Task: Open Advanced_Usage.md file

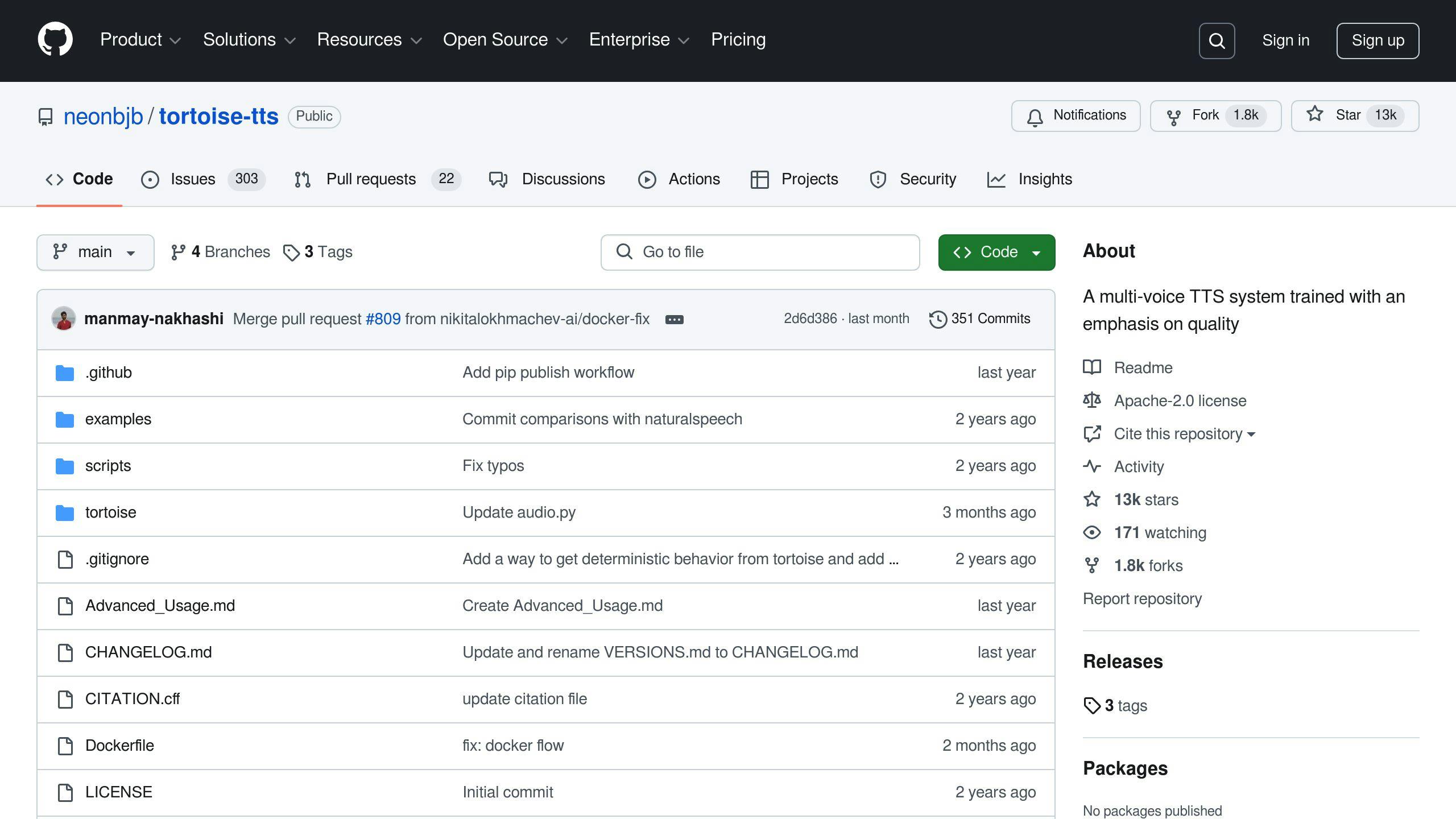Action: (160, 606)
